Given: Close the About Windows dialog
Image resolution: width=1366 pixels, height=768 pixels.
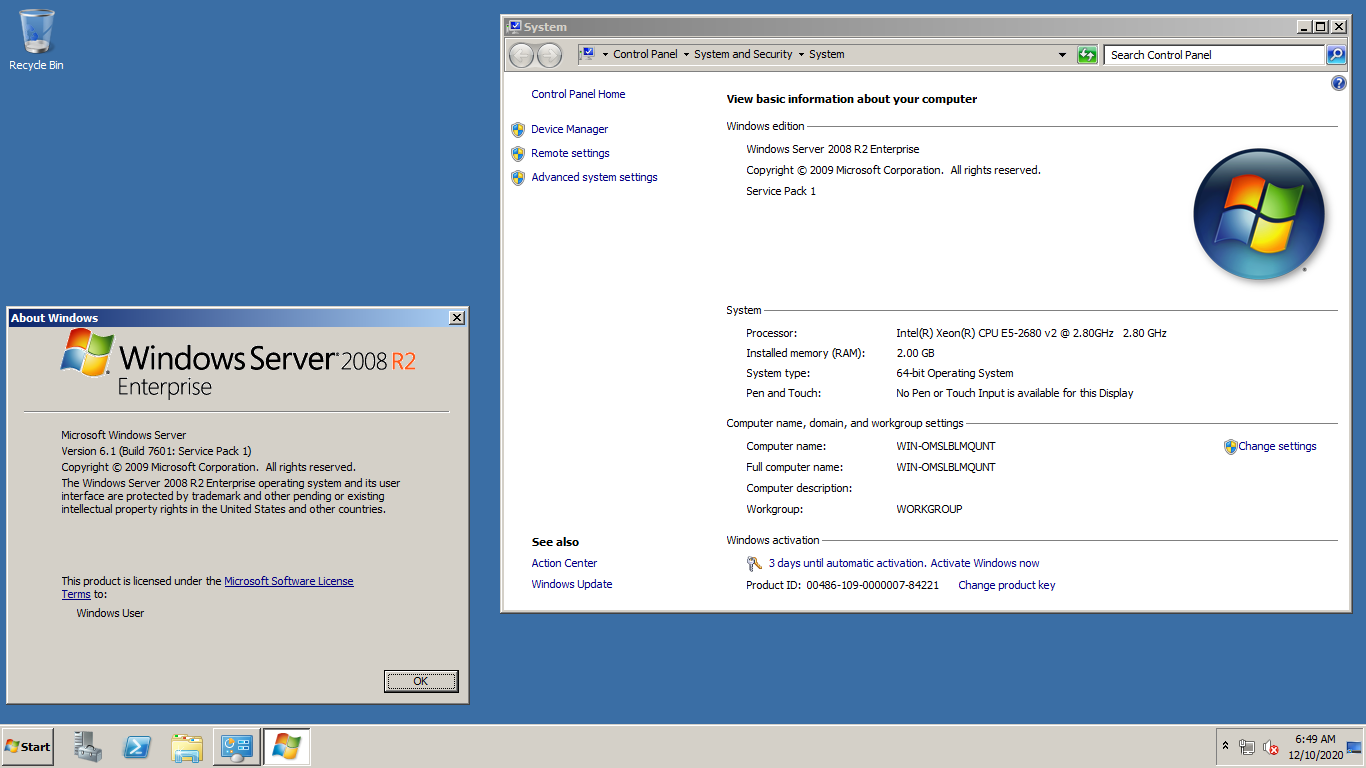Looking at the screenshot, I should (x=457, y=318).
